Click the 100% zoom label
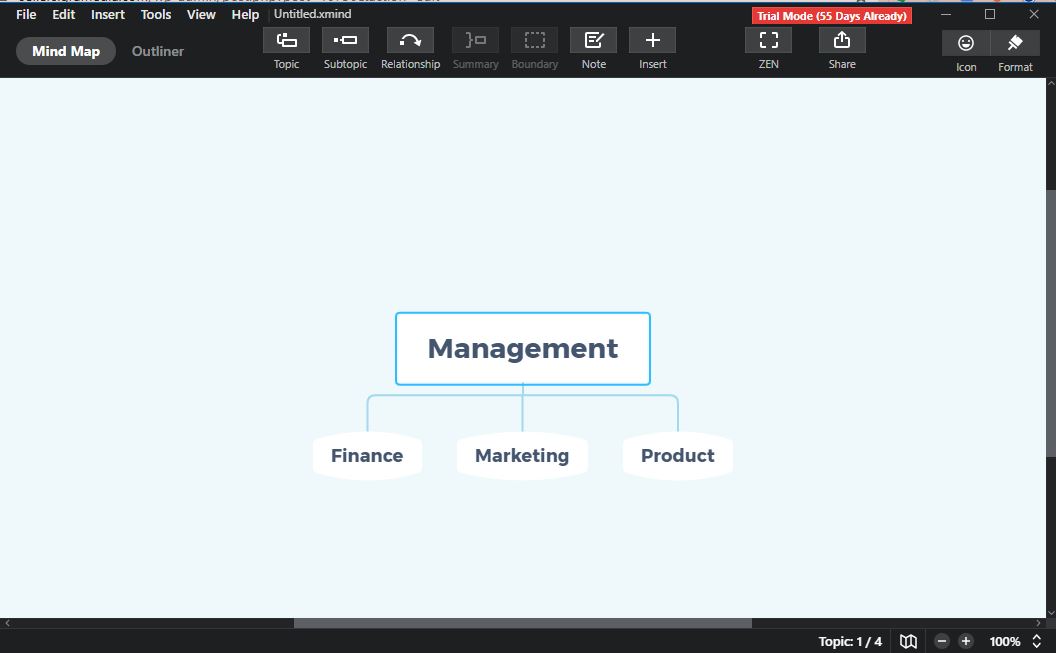1056x653 pixels. pyautogui.click(x=1004, y=641)
